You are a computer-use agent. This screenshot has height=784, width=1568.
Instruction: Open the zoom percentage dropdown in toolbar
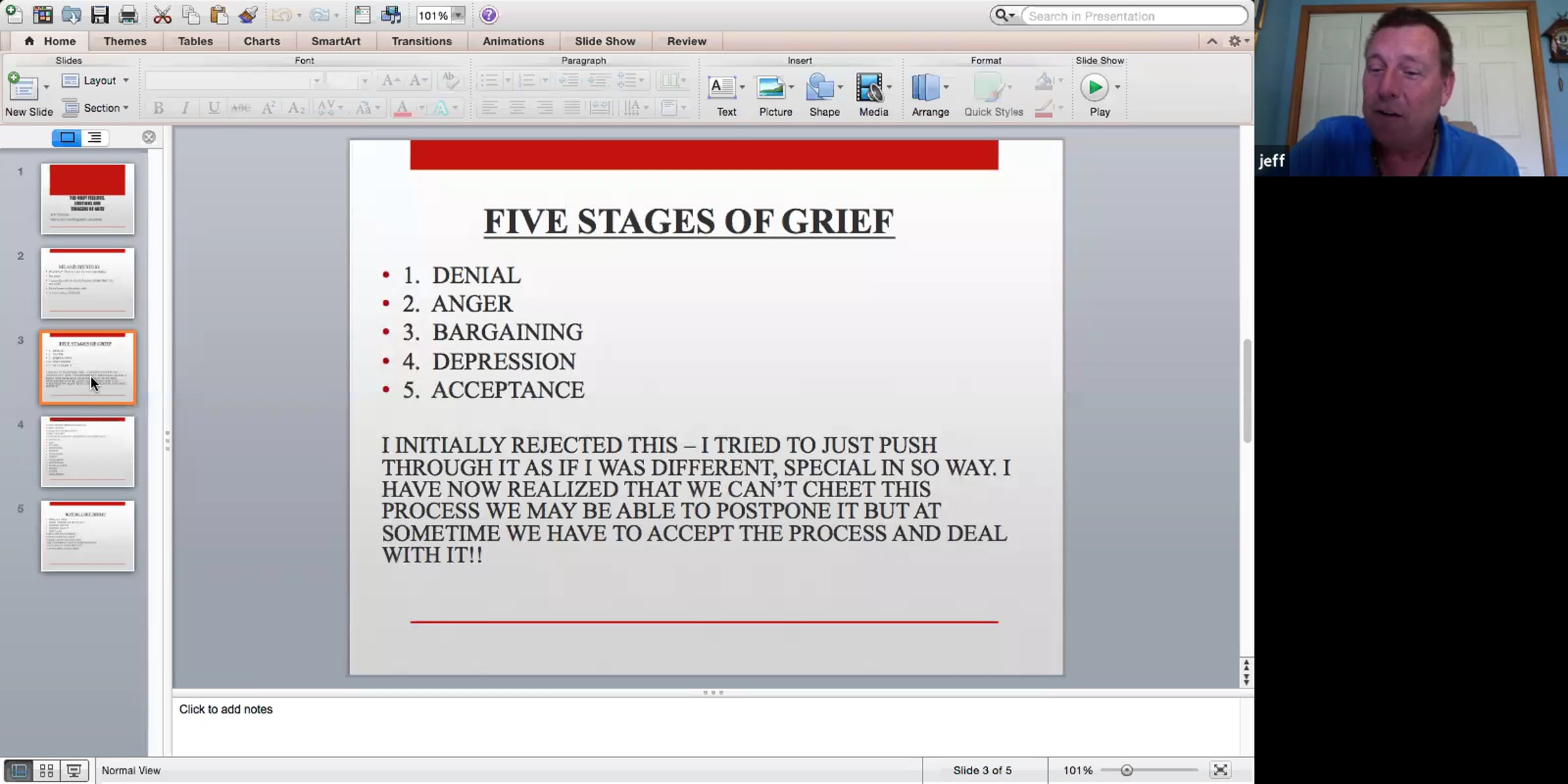(x=458, y=16)
